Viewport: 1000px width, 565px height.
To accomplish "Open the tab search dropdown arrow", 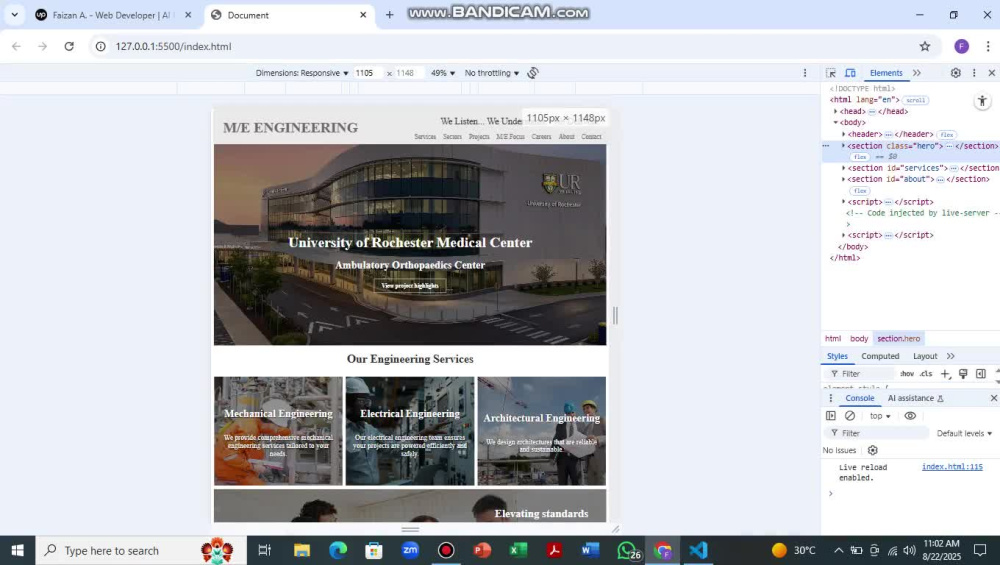I will (14, 15).
